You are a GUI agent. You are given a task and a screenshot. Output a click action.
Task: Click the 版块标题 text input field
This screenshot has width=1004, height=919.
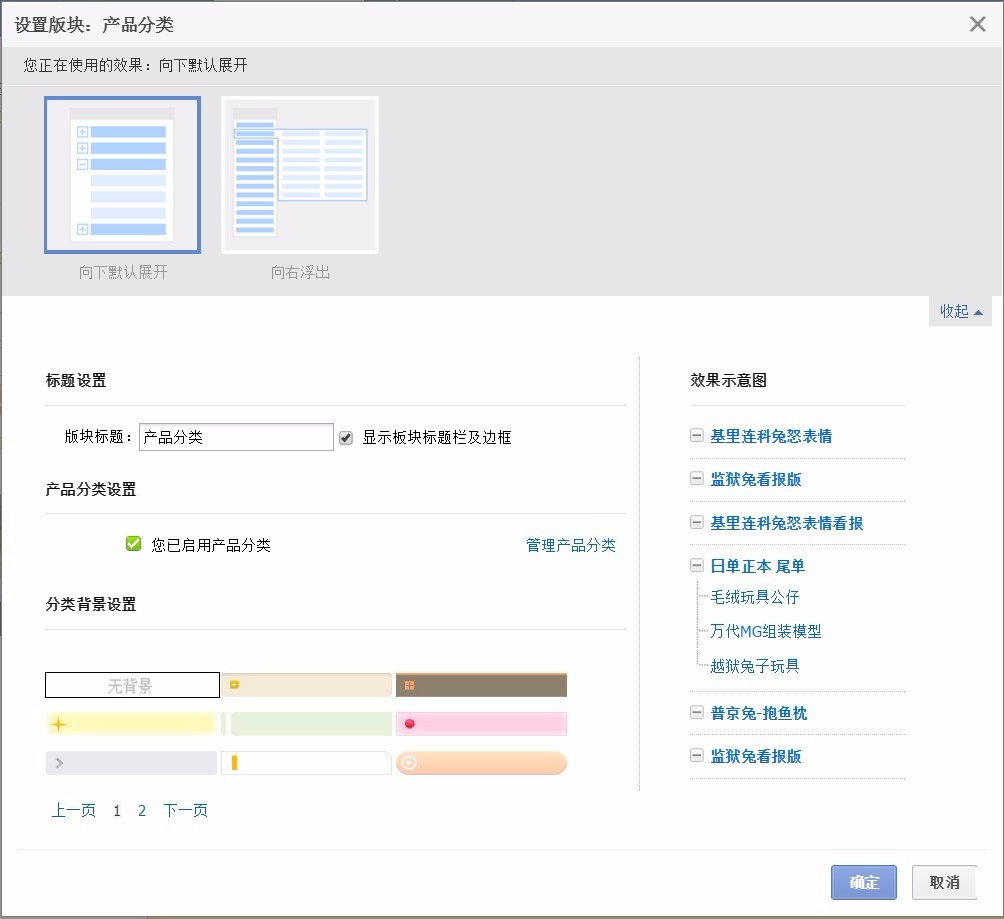point(236,436)
